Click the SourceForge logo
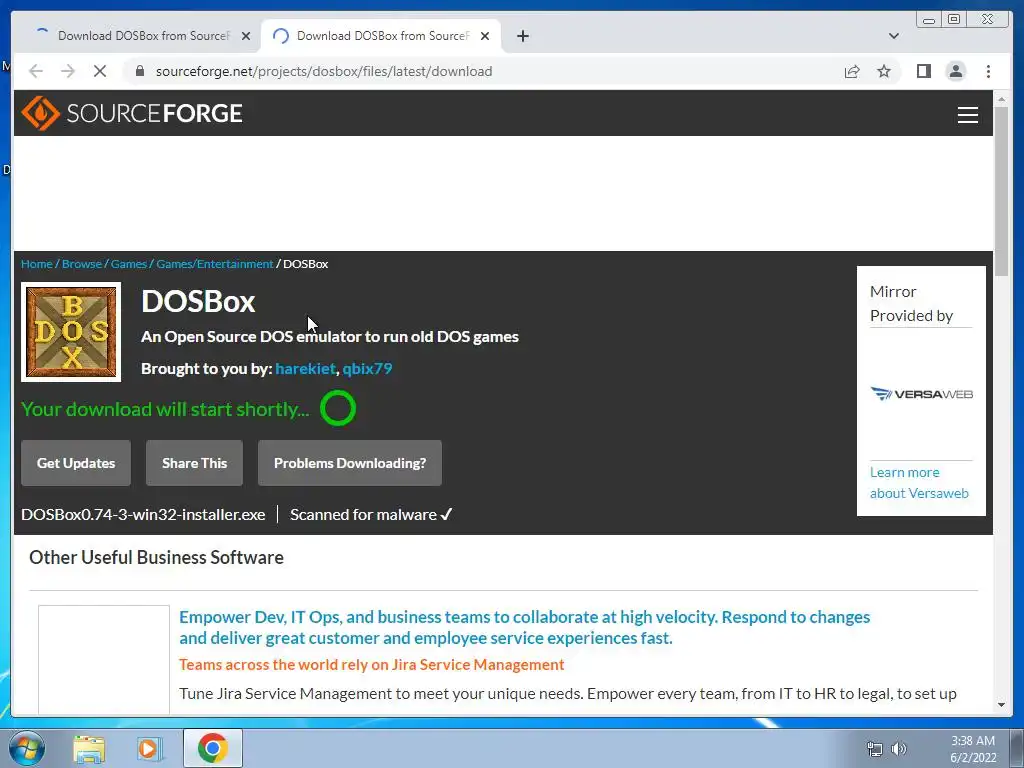This screenshot has width=1024, height=768. point(132,113)
